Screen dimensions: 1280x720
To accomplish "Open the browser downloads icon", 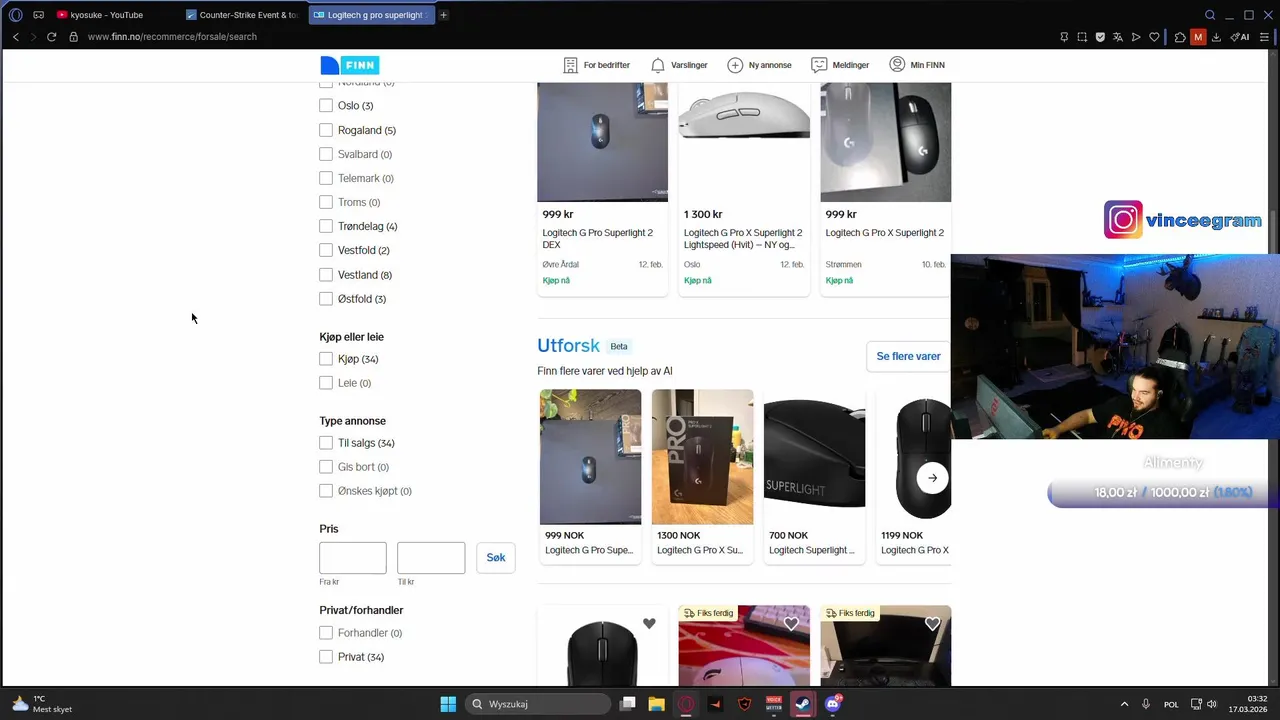I will click(1216, 37).
